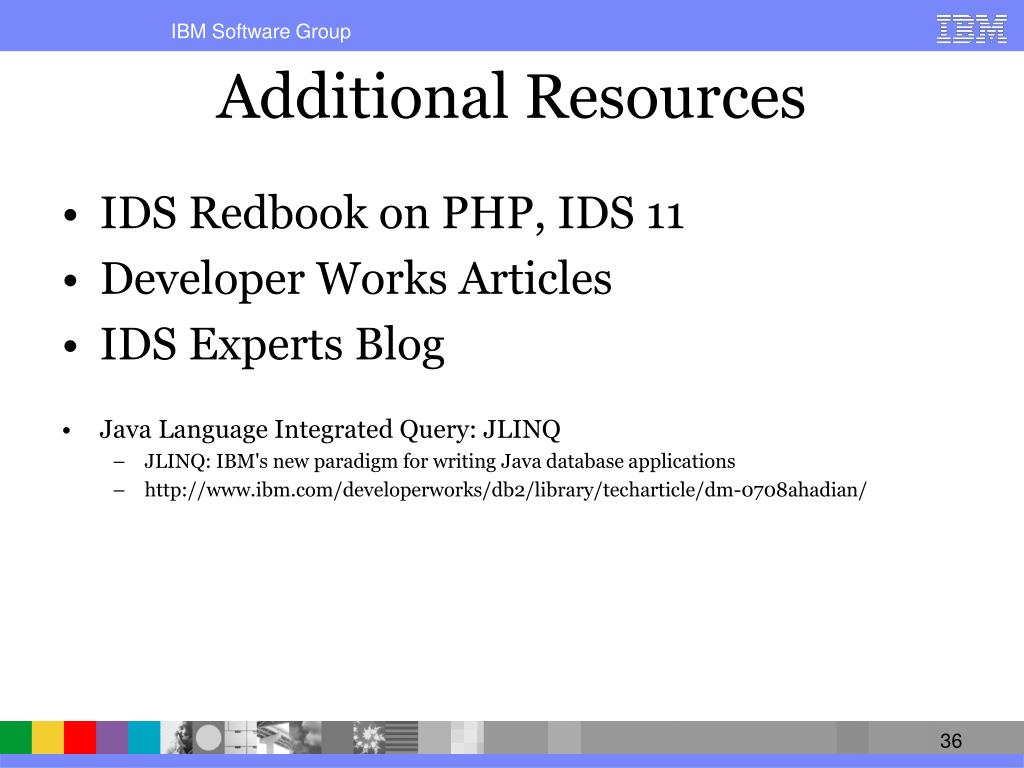1024x768 pixels.
Task: Click the teal blue square in footer strip
Action: click(144, 737)
